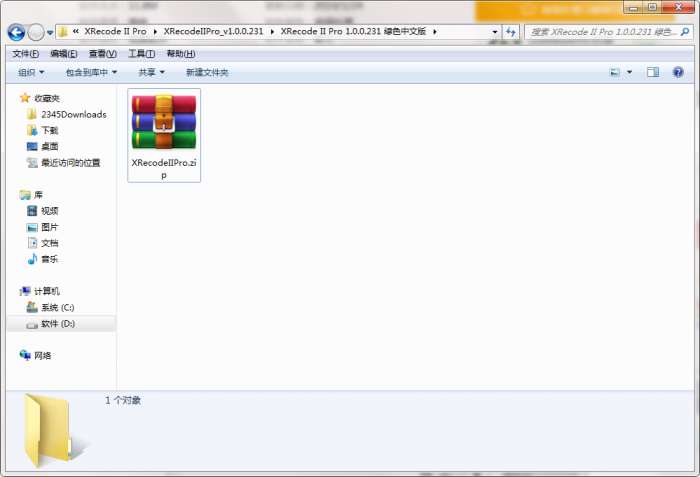Click the 2345Downloads folder icon
Viewport: 700px width, 477px height.
(32, 114)
